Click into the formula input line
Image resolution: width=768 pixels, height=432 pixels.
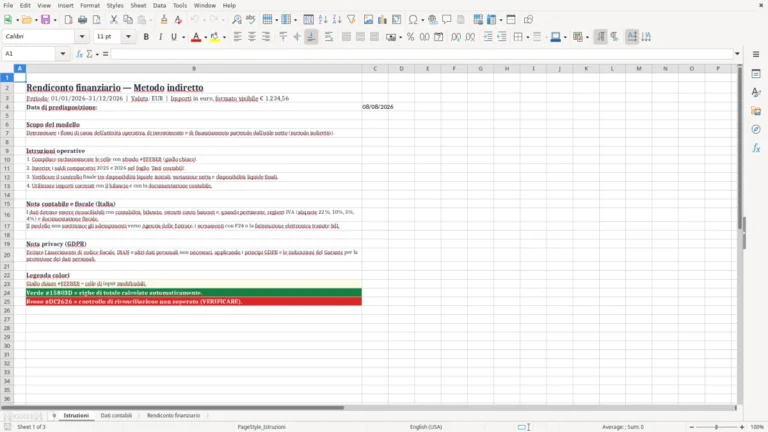tap(421, 54)
